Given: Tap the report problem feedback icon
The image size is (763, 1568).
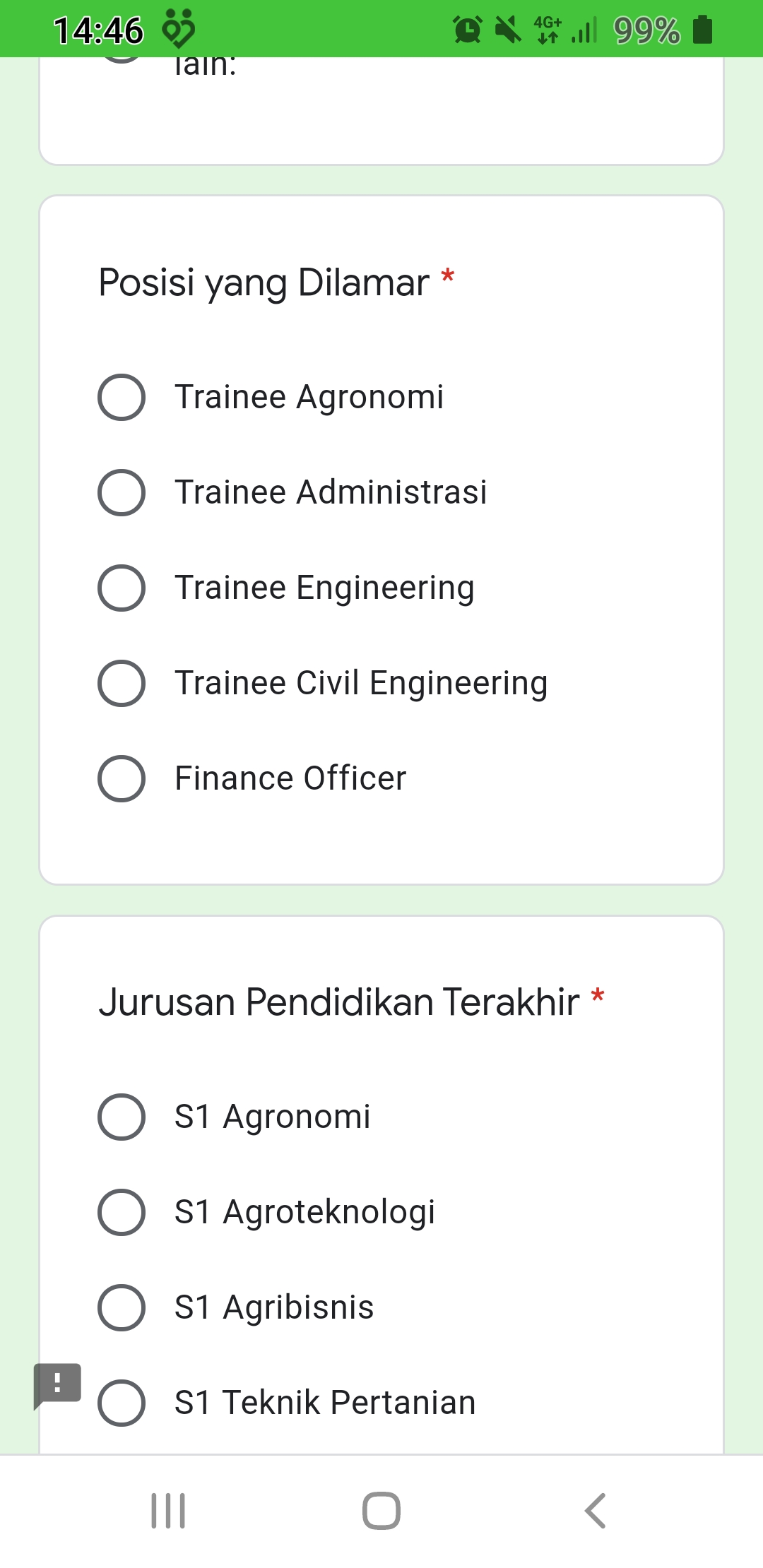Looking at the screenshot, I should pyautogui.click(x=57, y=1383).
